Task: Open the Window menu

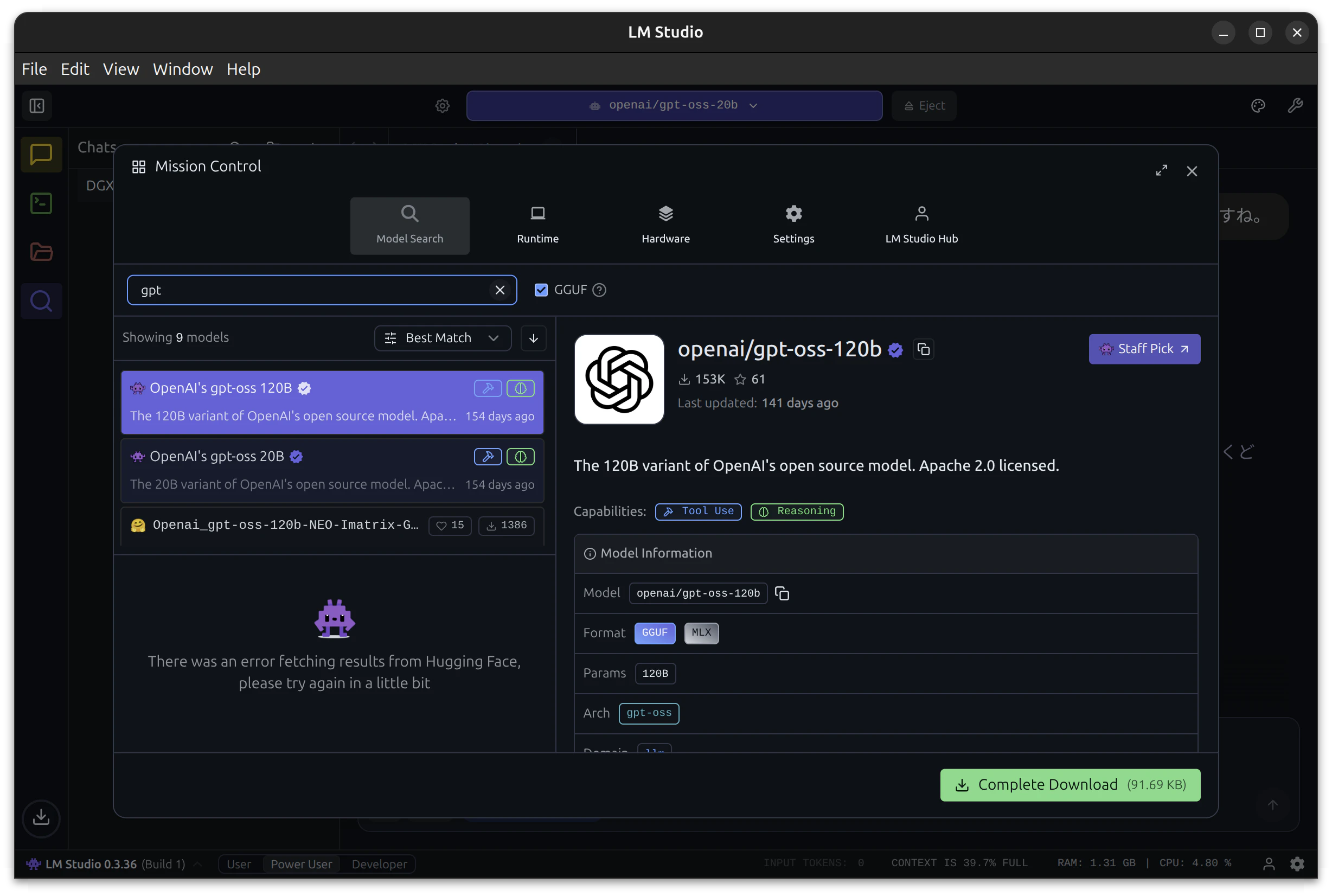Action: click(x=183, y=69)
